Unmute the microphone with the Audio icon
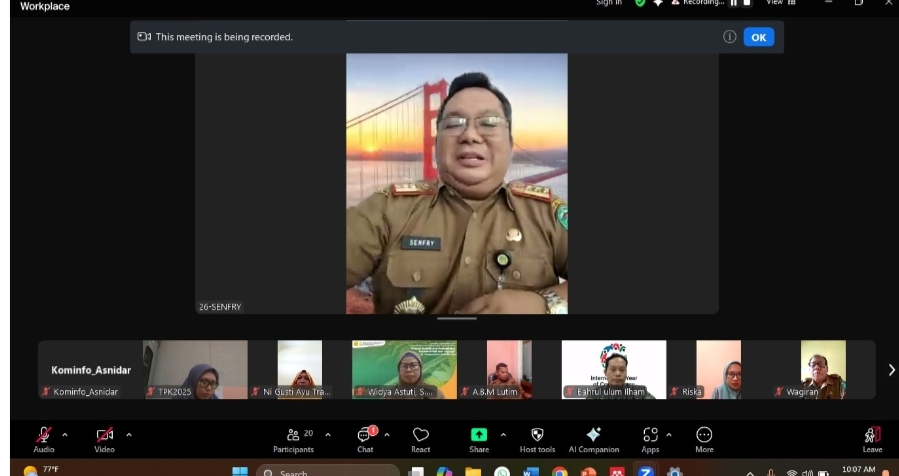The image size is (899, 476). click(44, 435)
